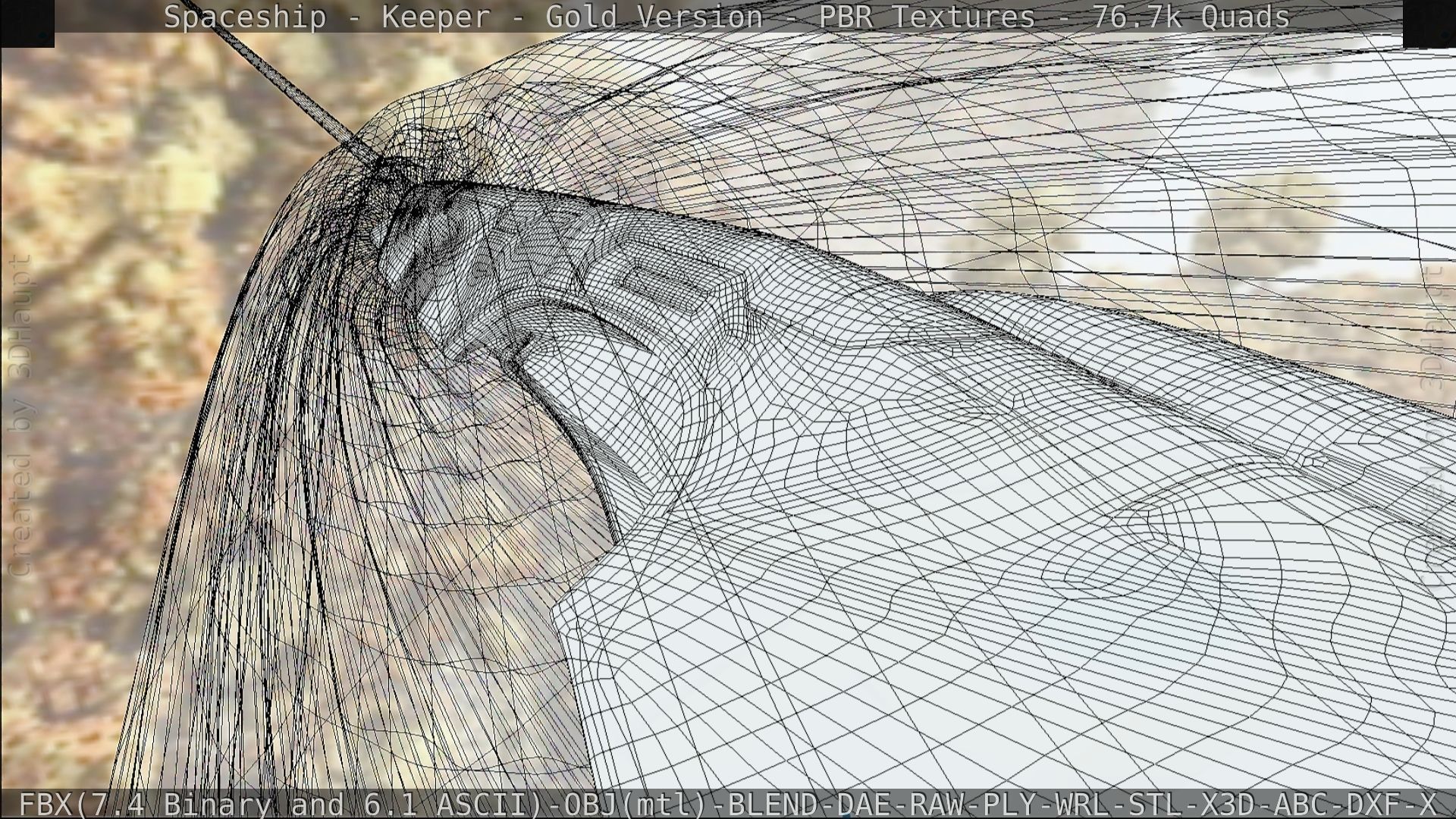
Task: Click 'Created by 3DHaupt' vertical watermark on left
Action: 20,416
